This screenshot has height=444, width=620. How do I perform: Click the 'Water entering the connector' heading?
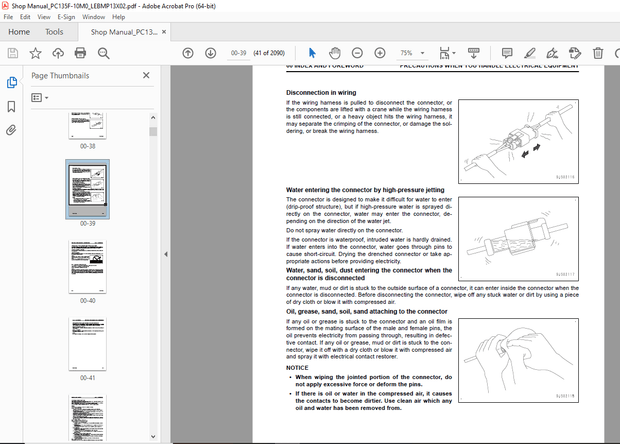coord(365,190)
